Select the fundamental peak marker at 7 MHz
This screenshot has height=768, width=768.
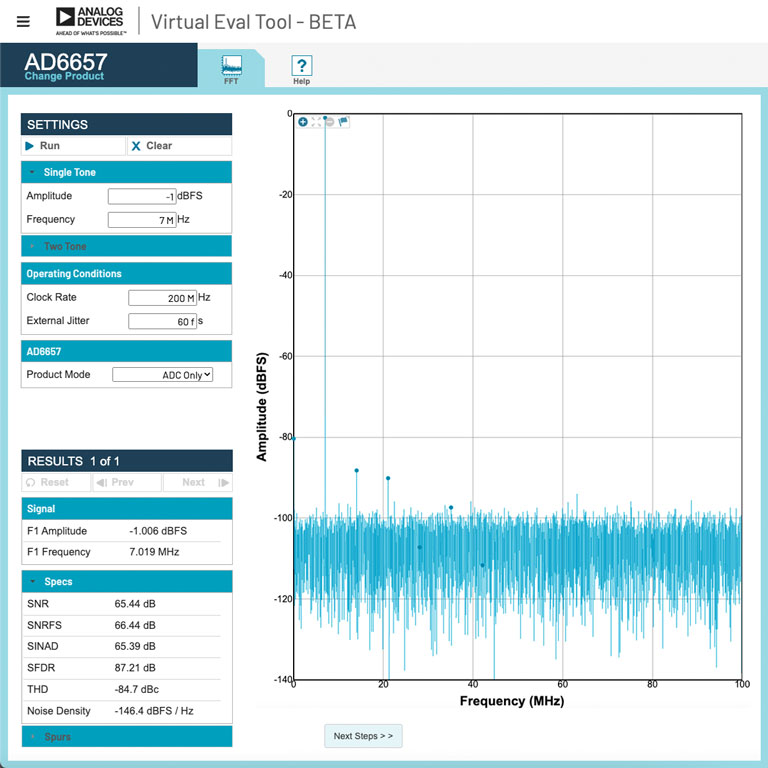click(325, 118)
